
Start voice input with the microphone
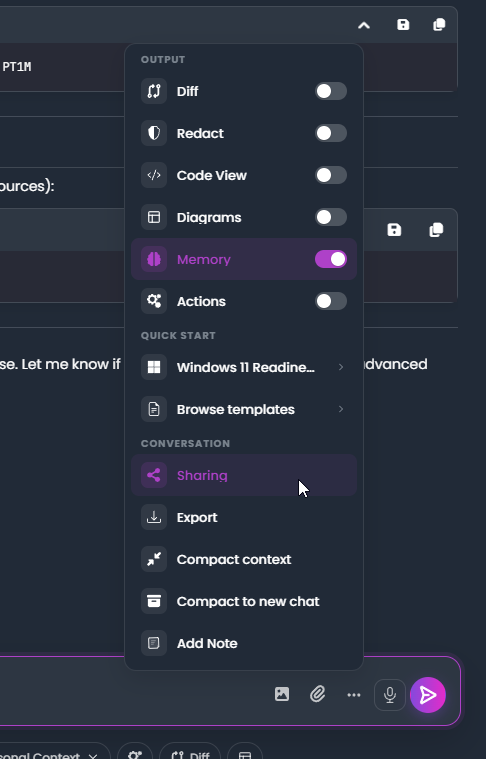pos(390,695)
